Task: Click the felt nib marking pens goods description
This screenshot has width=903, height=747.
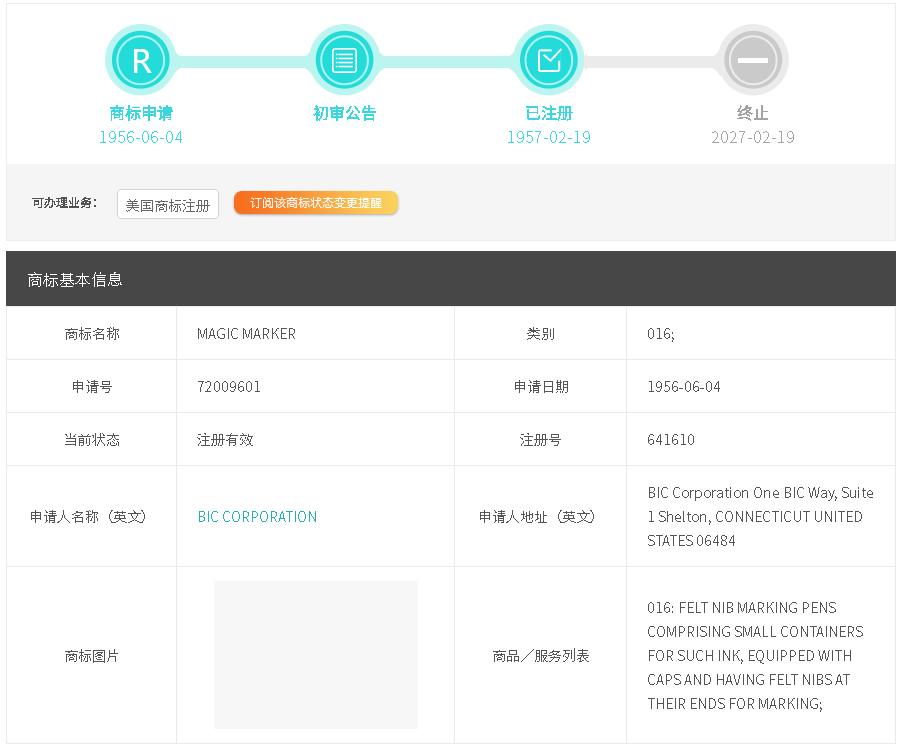Action: point(755,655)
